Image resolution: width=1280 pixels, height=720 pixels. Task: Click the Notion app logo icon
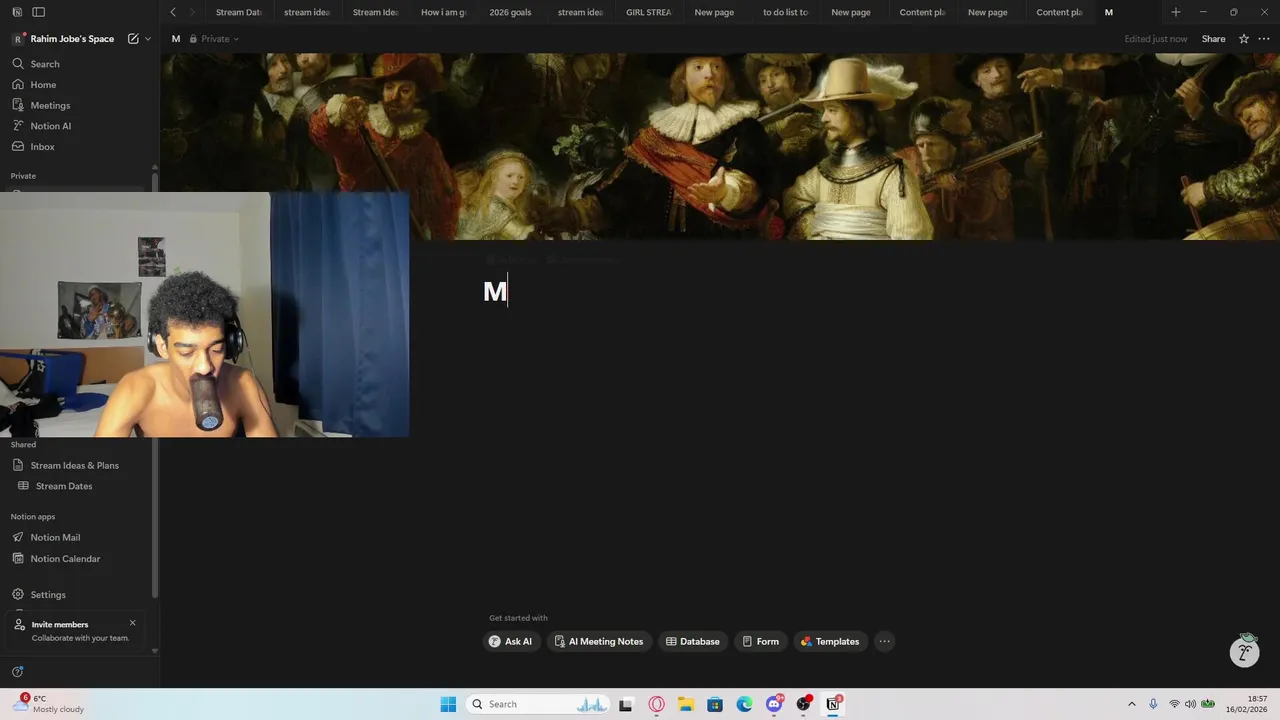coord(17,12)
